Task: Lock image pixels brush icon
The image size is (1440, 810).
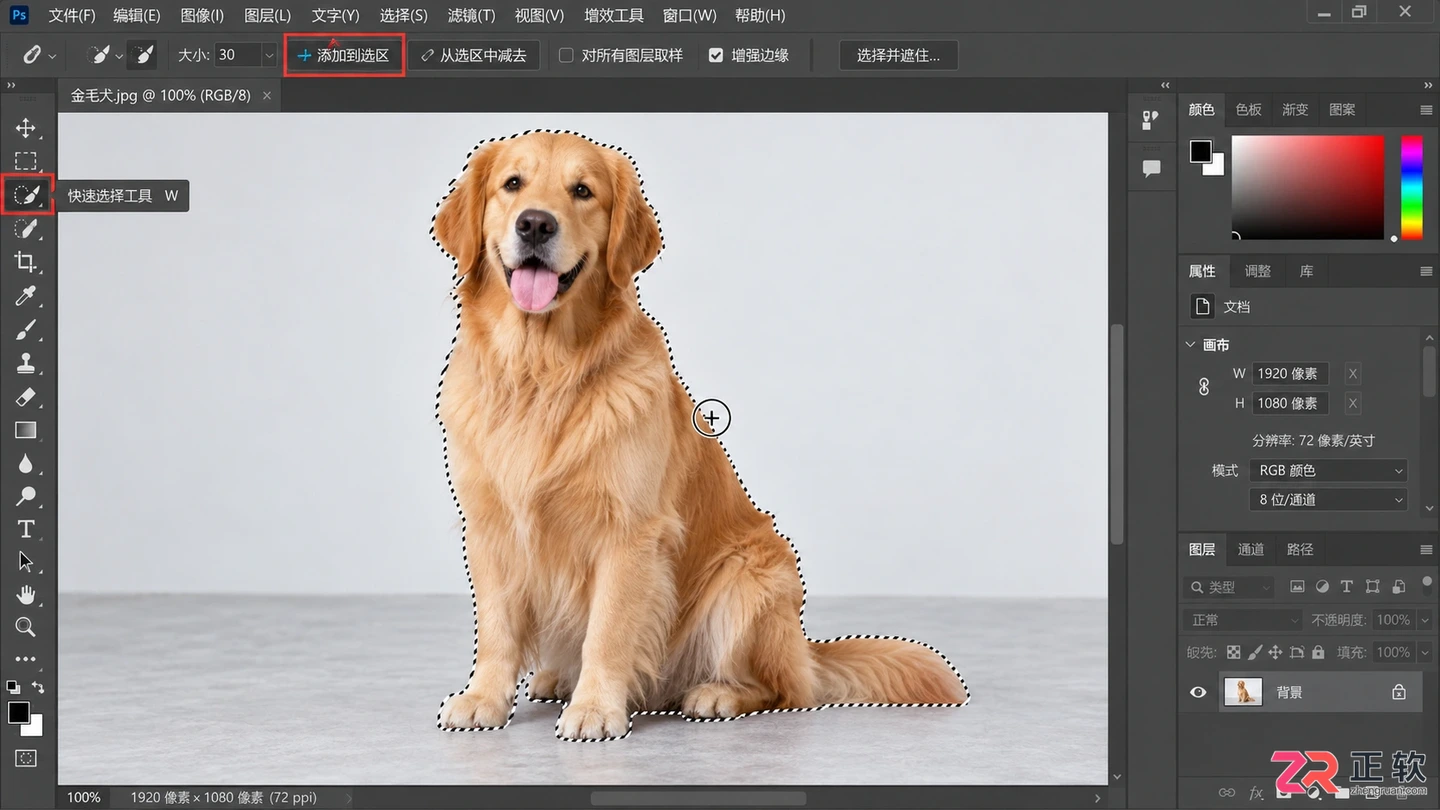Action: pyautogui.click(x=1254, y=652)
